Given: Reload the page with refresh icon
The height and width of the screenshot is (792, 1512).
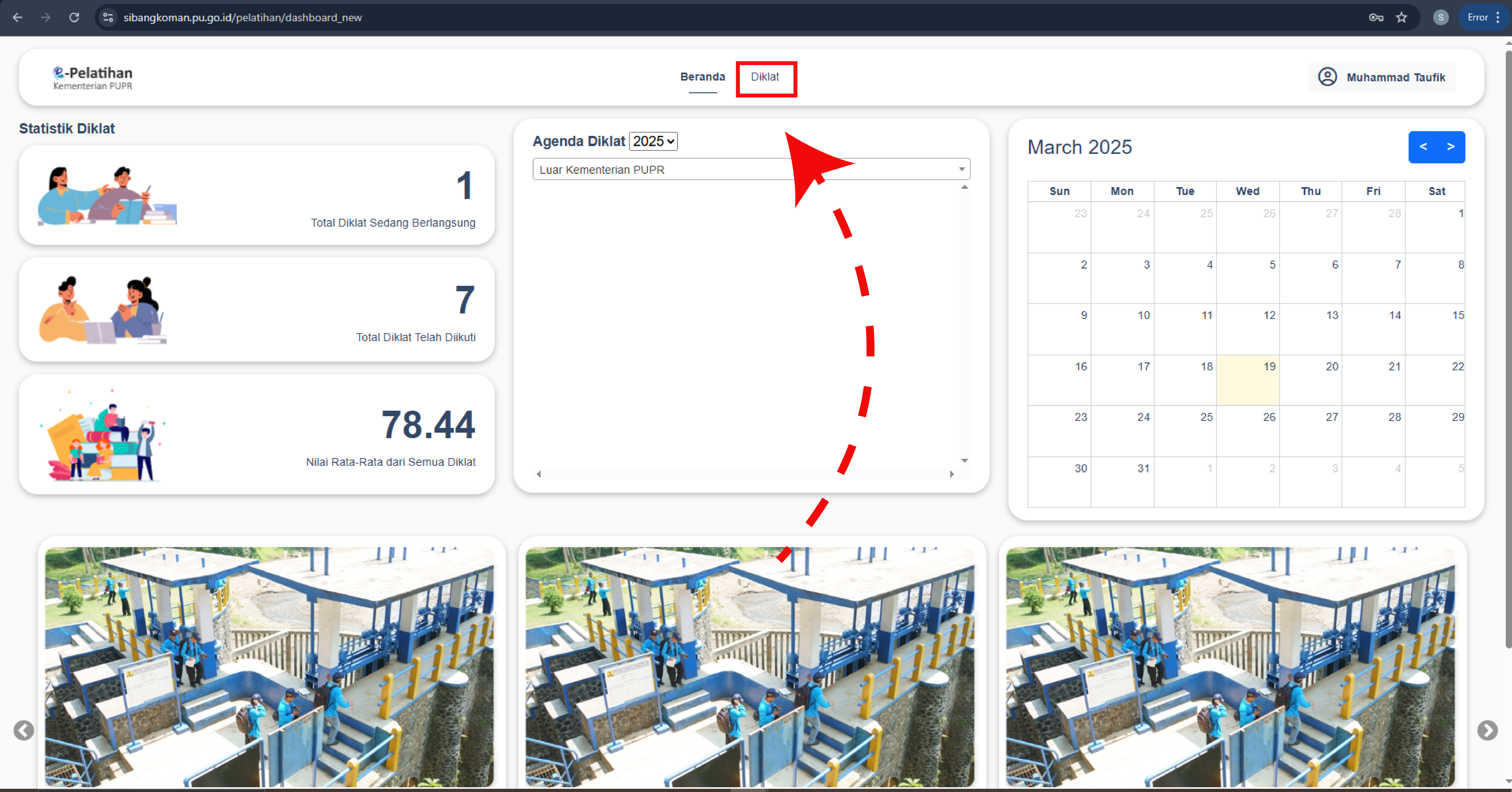Looking at the screenshot, I should pos(74,18).
